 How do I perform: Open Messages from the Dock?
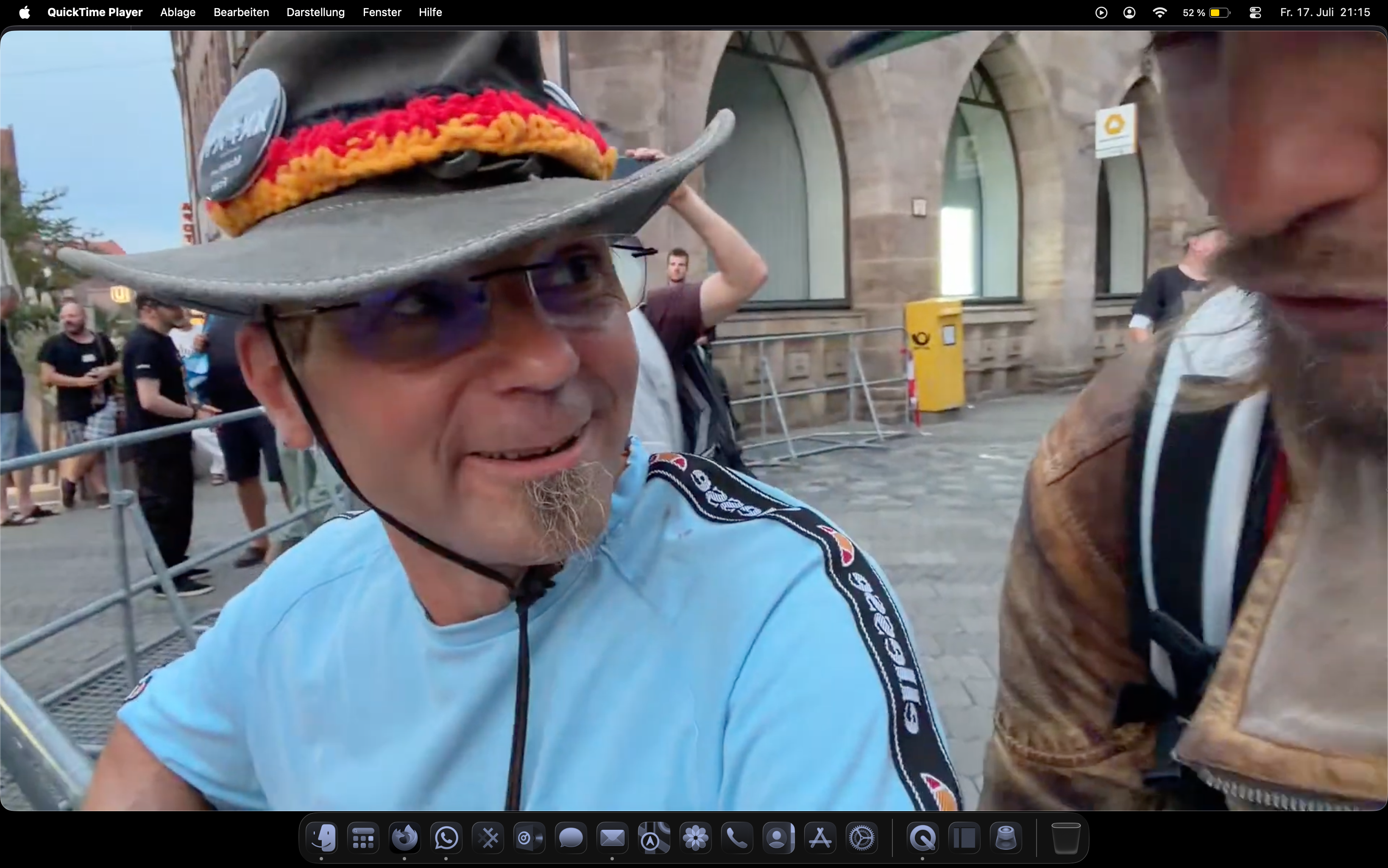571,838
